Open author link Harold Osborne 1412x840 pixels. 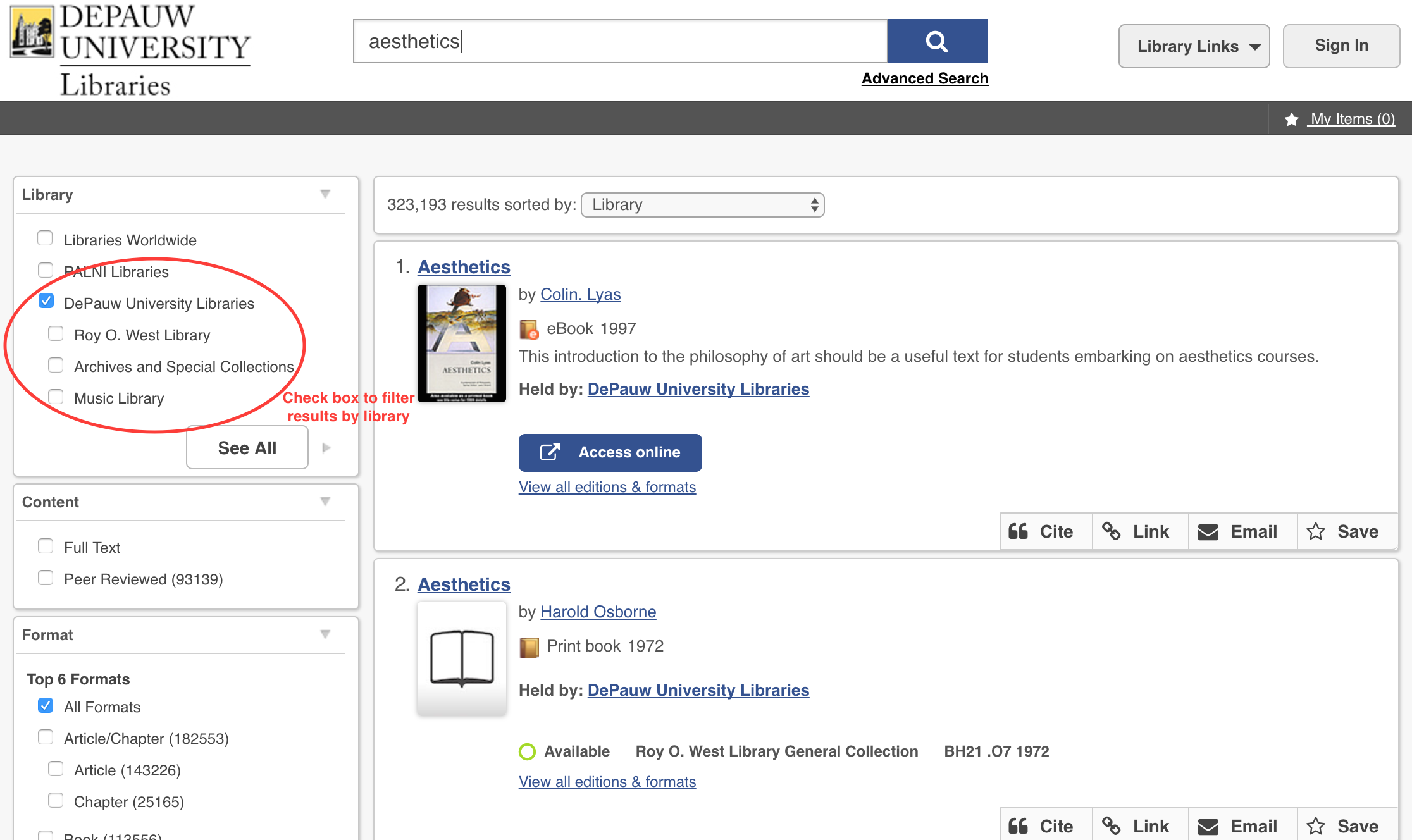pyautogui.click(x=598, y=612)
